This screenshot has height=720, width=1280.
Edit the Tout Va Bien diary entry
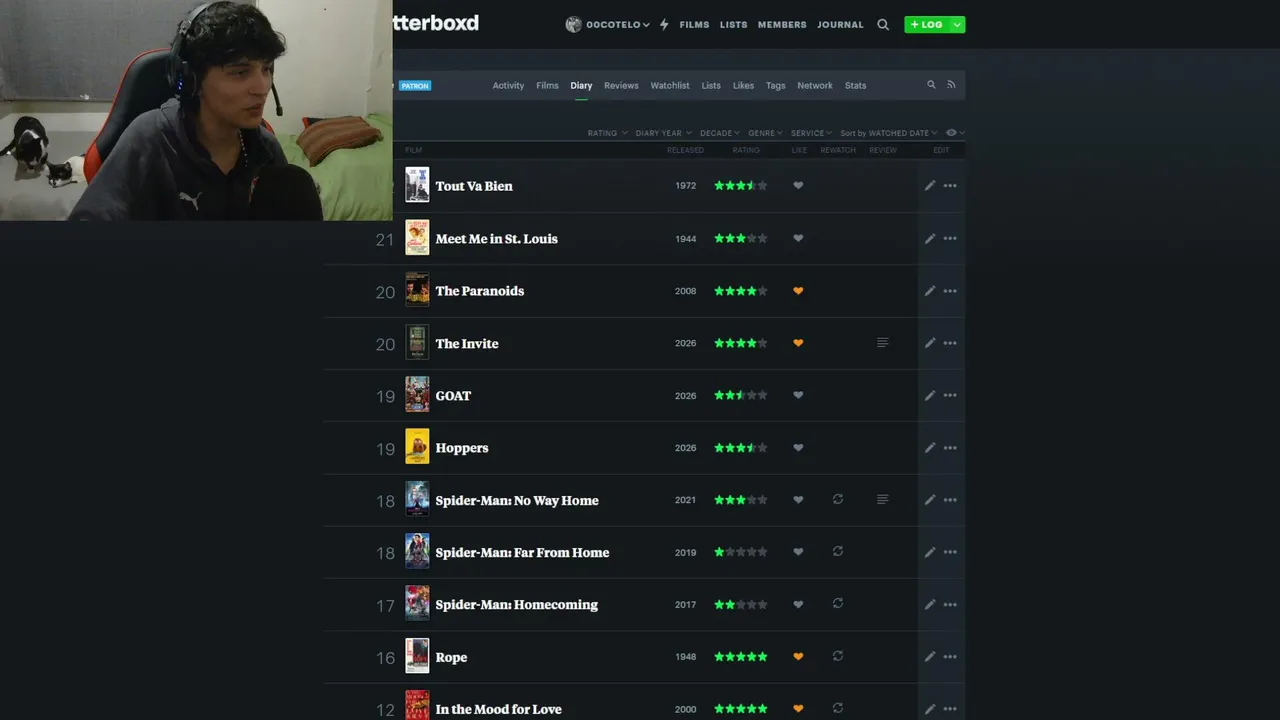(x=930, y=186)
